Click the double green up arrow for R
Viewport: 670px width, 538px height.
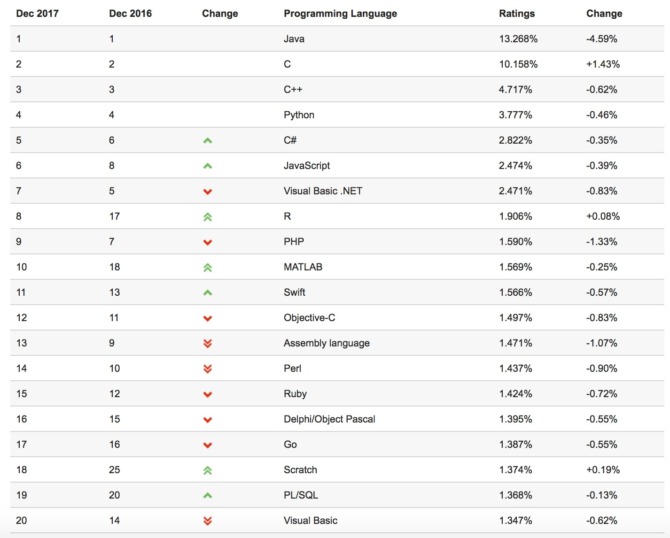pyautogui.click(x=207, y=217)
